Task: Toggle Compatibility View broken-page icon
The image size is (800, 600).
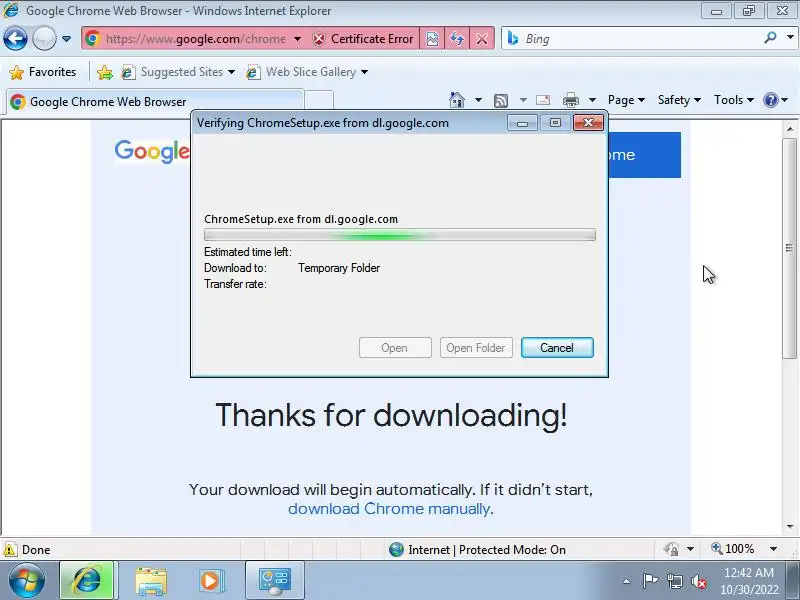Action: (432, 39)
